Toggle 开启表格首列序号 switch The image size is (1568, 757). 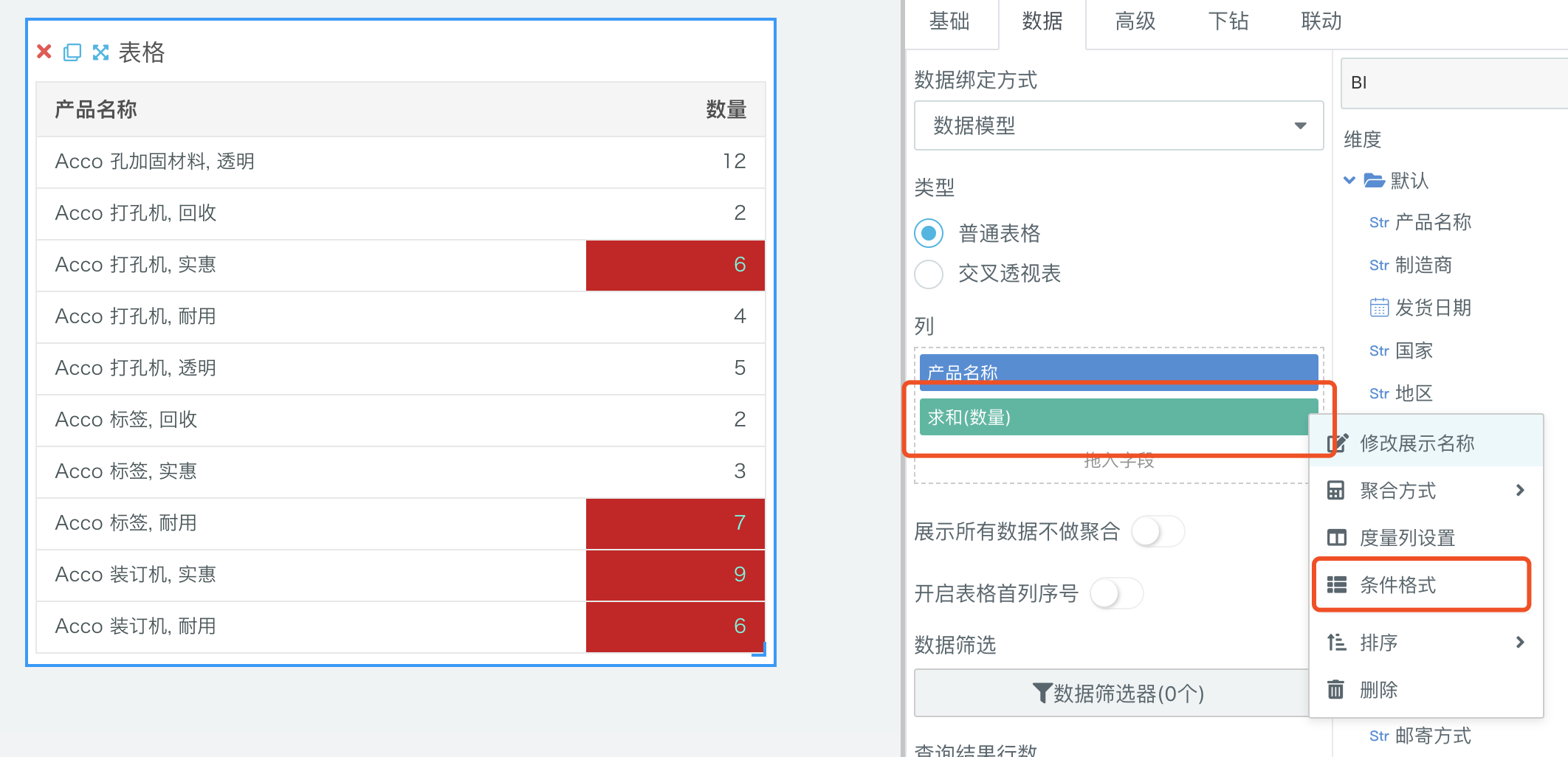click(1116, 593)
